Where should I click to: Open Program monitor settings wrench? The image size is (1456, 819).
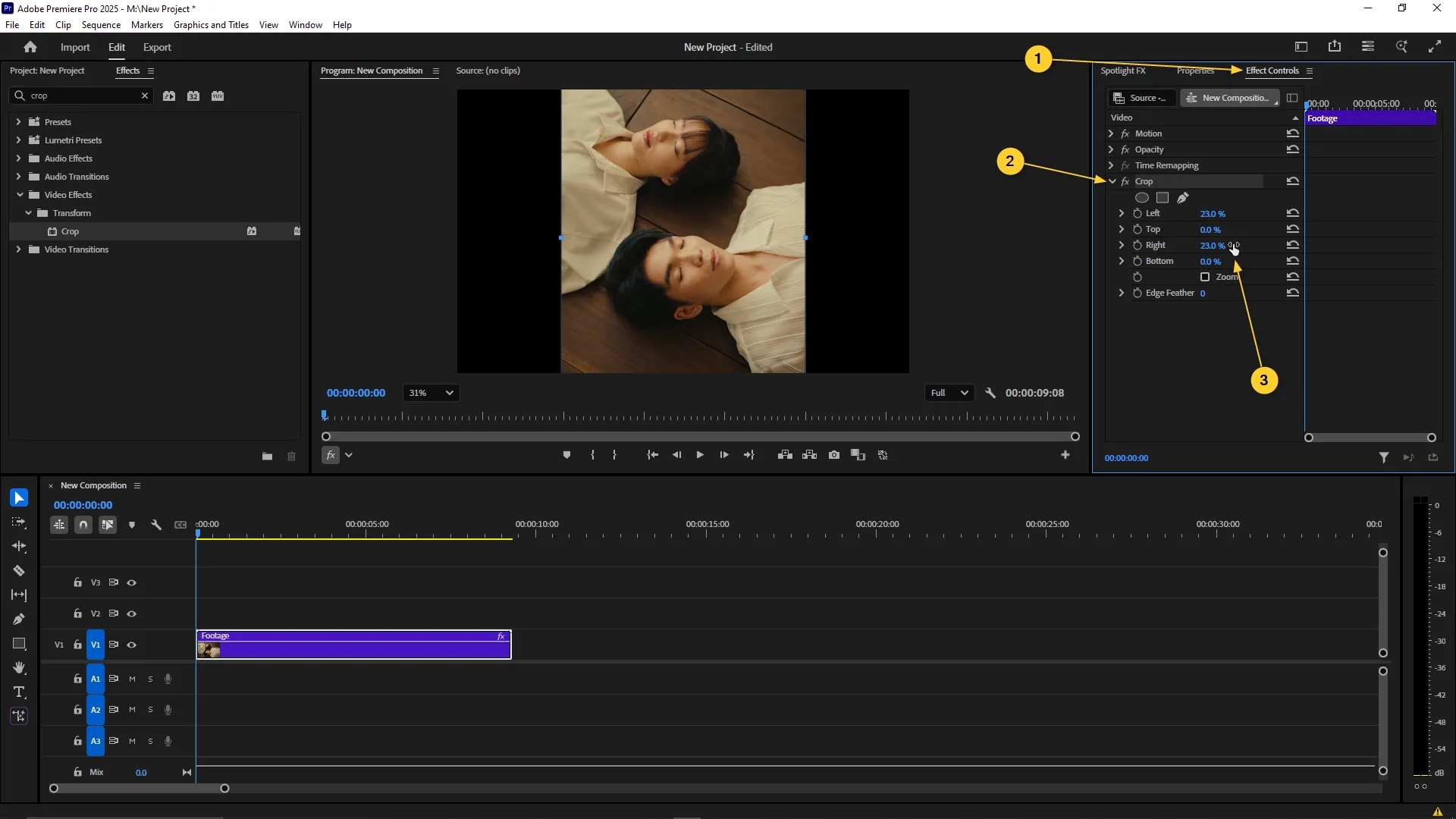pyautogui.click(x=990, y=393)
